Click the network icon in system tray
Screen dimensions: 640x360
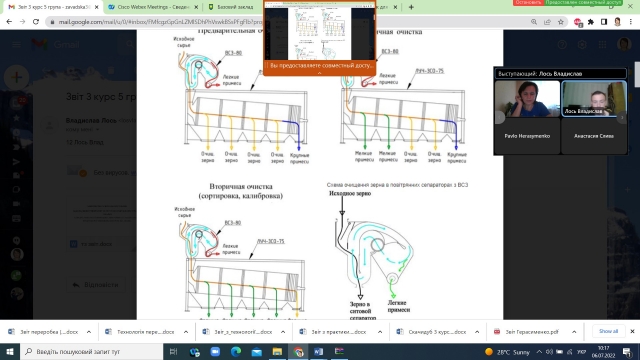(570, 352)
